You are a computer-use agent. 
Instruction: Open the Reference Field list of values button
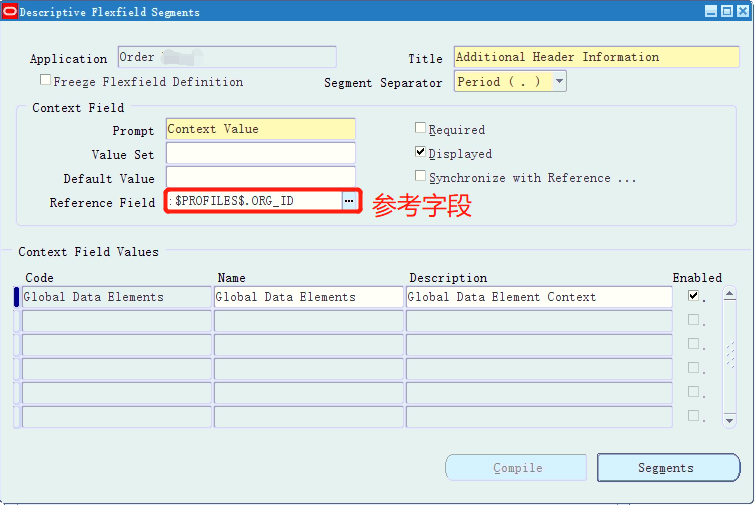[x=349, y=201]
